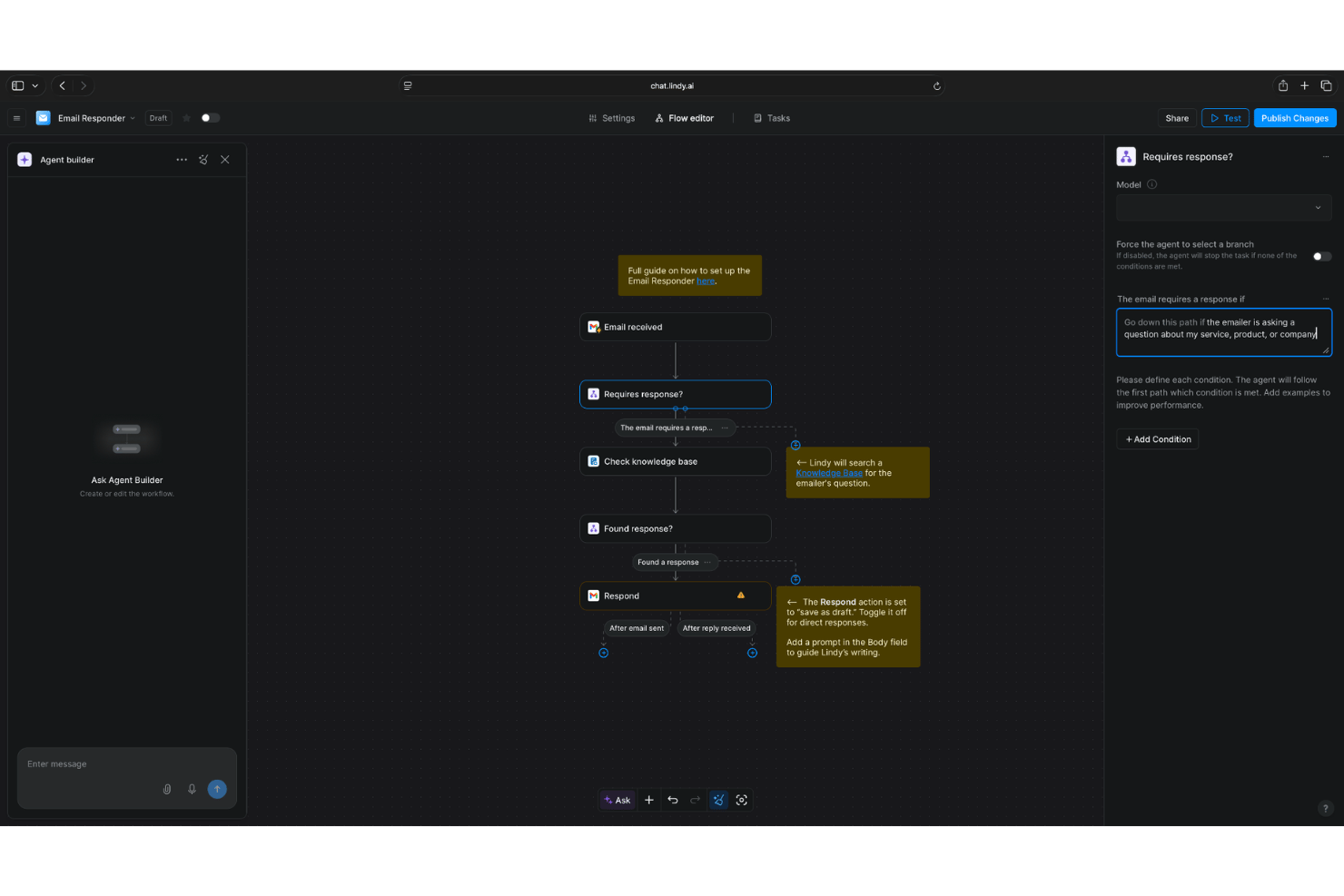
Task: Close the Agent builder panel
Action: coord(225,160)
